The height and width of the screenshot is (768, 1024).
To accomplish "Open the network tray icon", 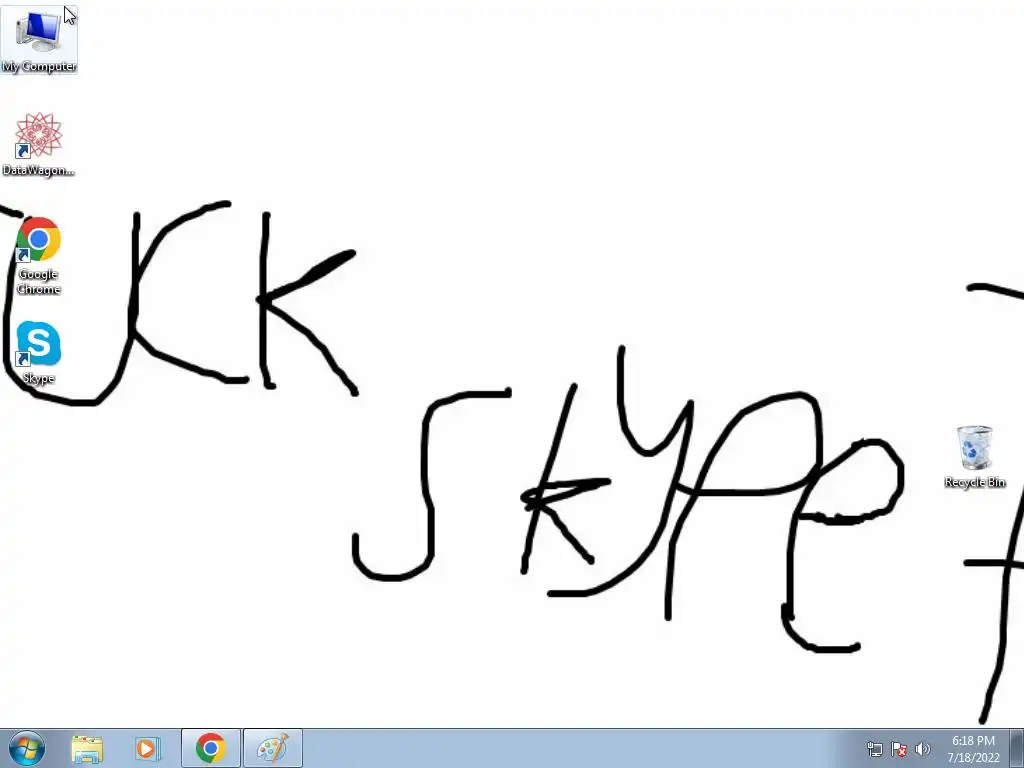I will [874, 749].
